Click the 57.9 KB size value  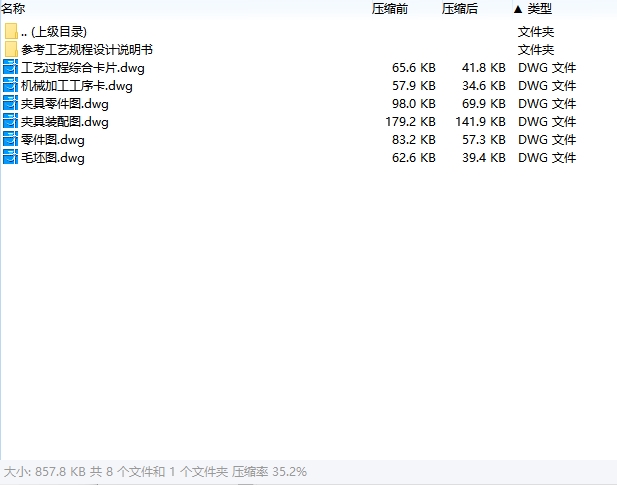[x=414, y=86]
